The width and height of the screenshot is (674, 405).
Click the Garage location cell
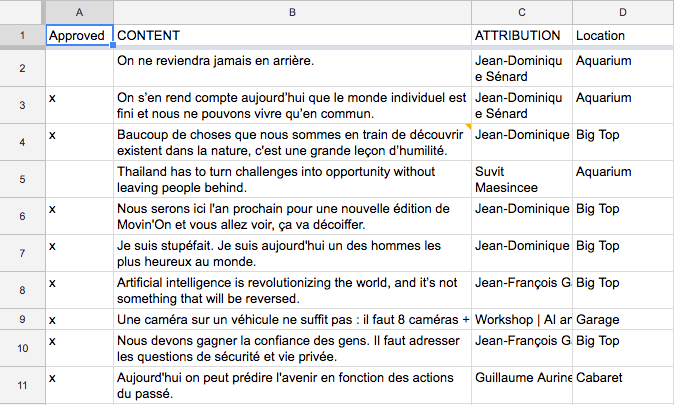[x=622, y=320]
